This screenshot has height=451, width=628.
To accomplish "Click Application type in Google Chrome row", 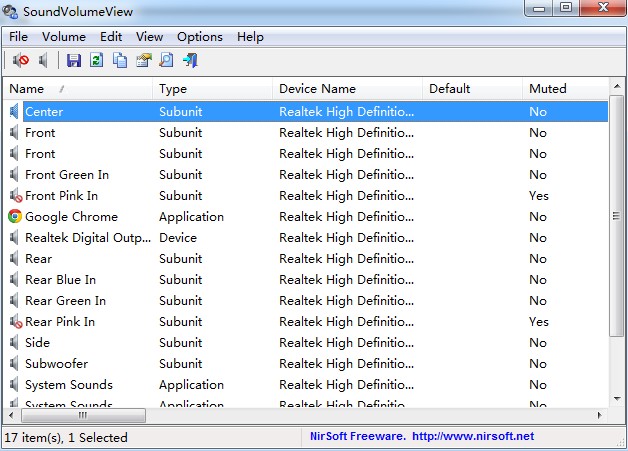I will click(191, 217).
